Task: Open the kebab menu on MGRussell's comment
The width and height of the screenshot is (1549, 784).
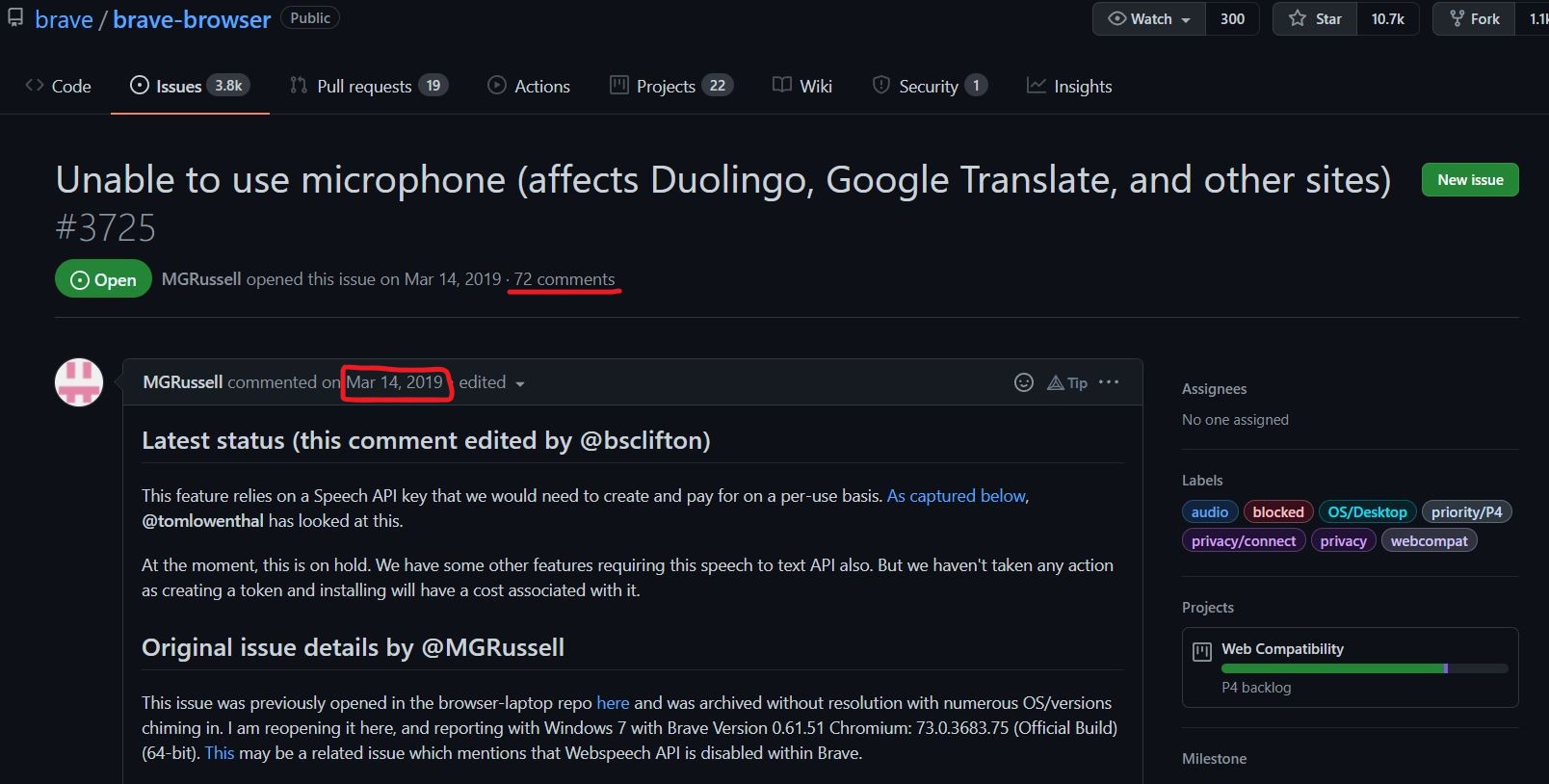Action: point(1109,382)
